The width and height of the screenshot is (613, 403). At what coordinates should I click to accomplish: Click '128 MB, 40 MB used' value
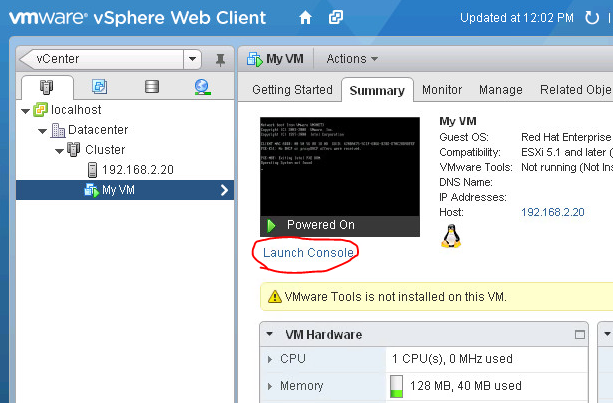466,386
